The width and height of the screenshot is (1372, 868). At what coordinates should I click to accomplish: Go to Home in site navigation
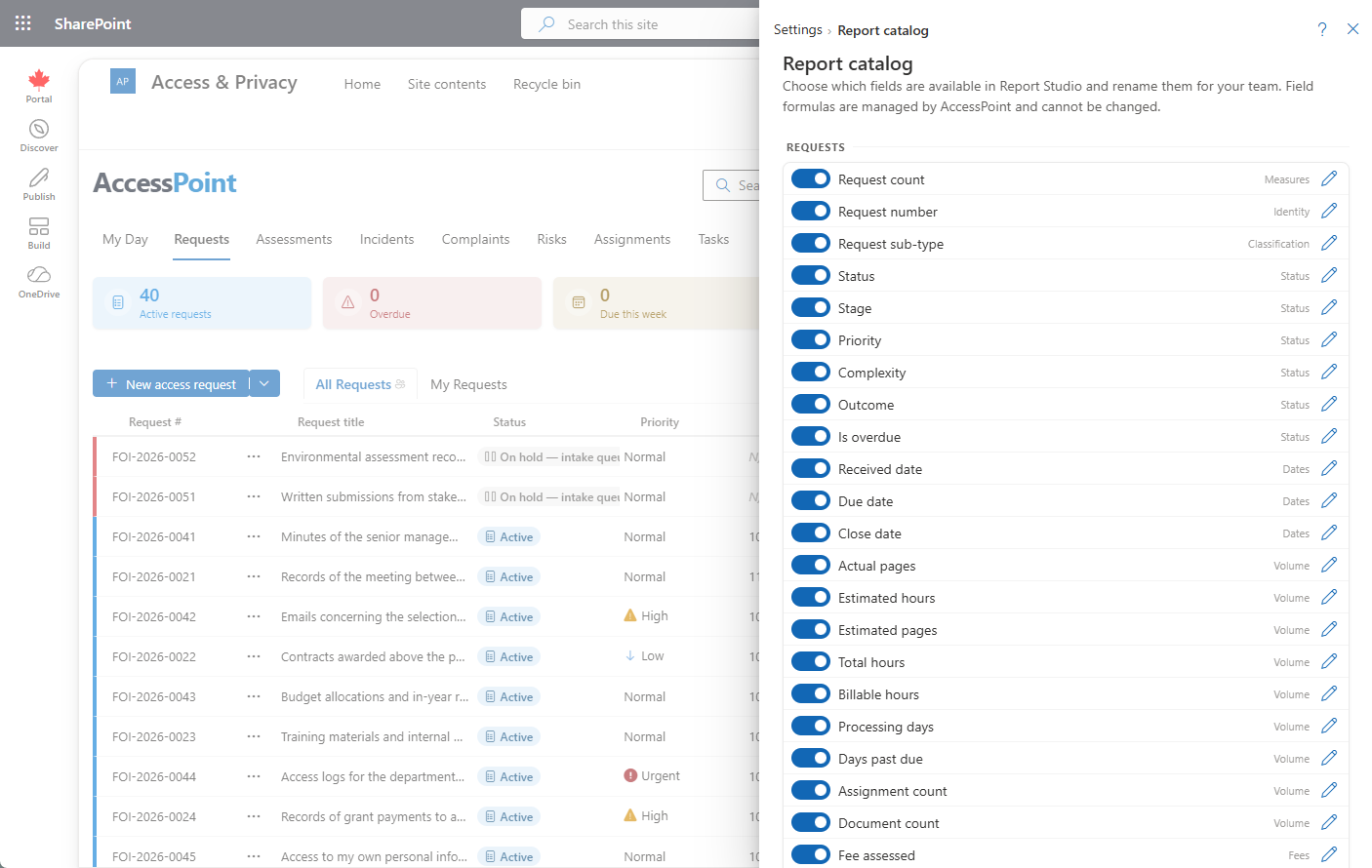[362, 84]
